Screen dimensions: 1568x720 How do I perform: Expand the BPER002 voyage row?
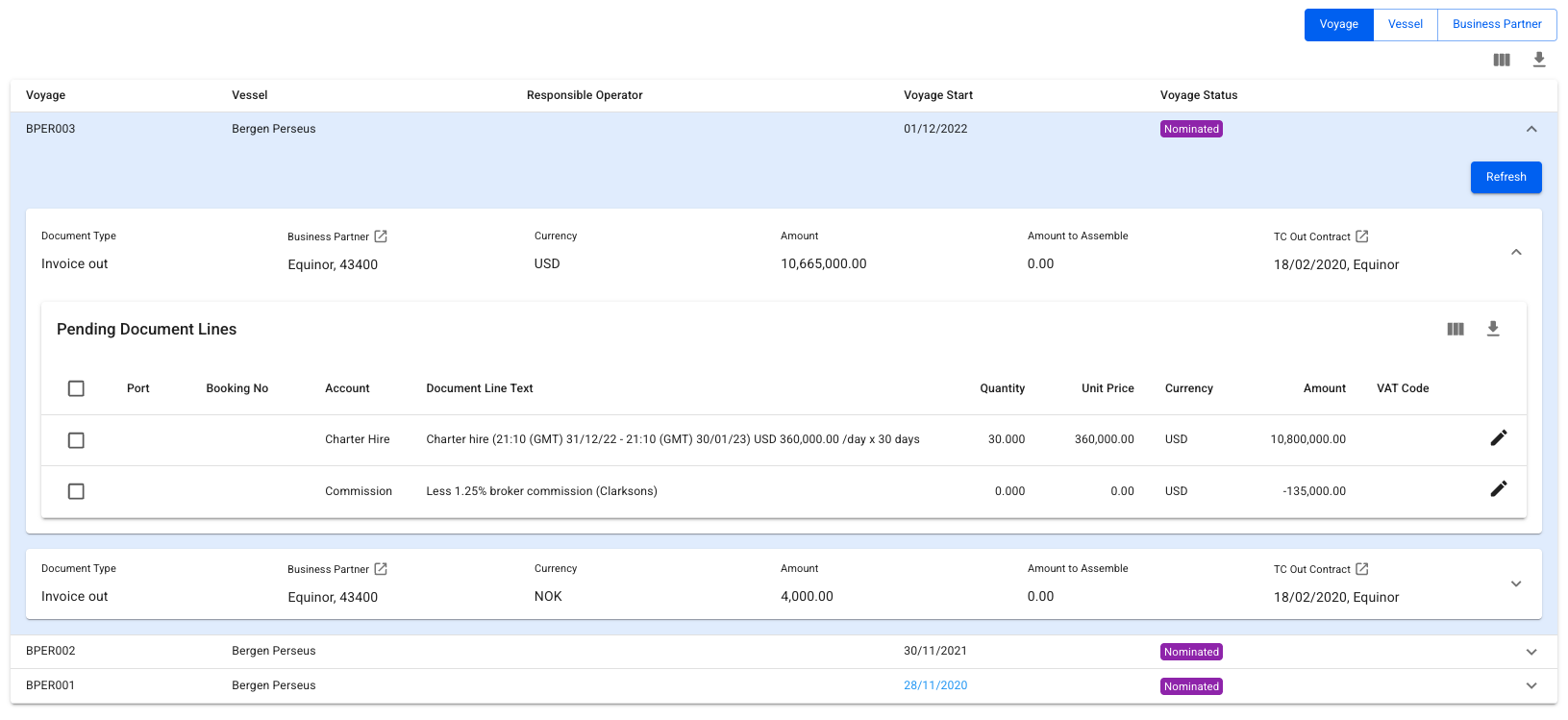pyautogui.click(x=1531, y=652)
